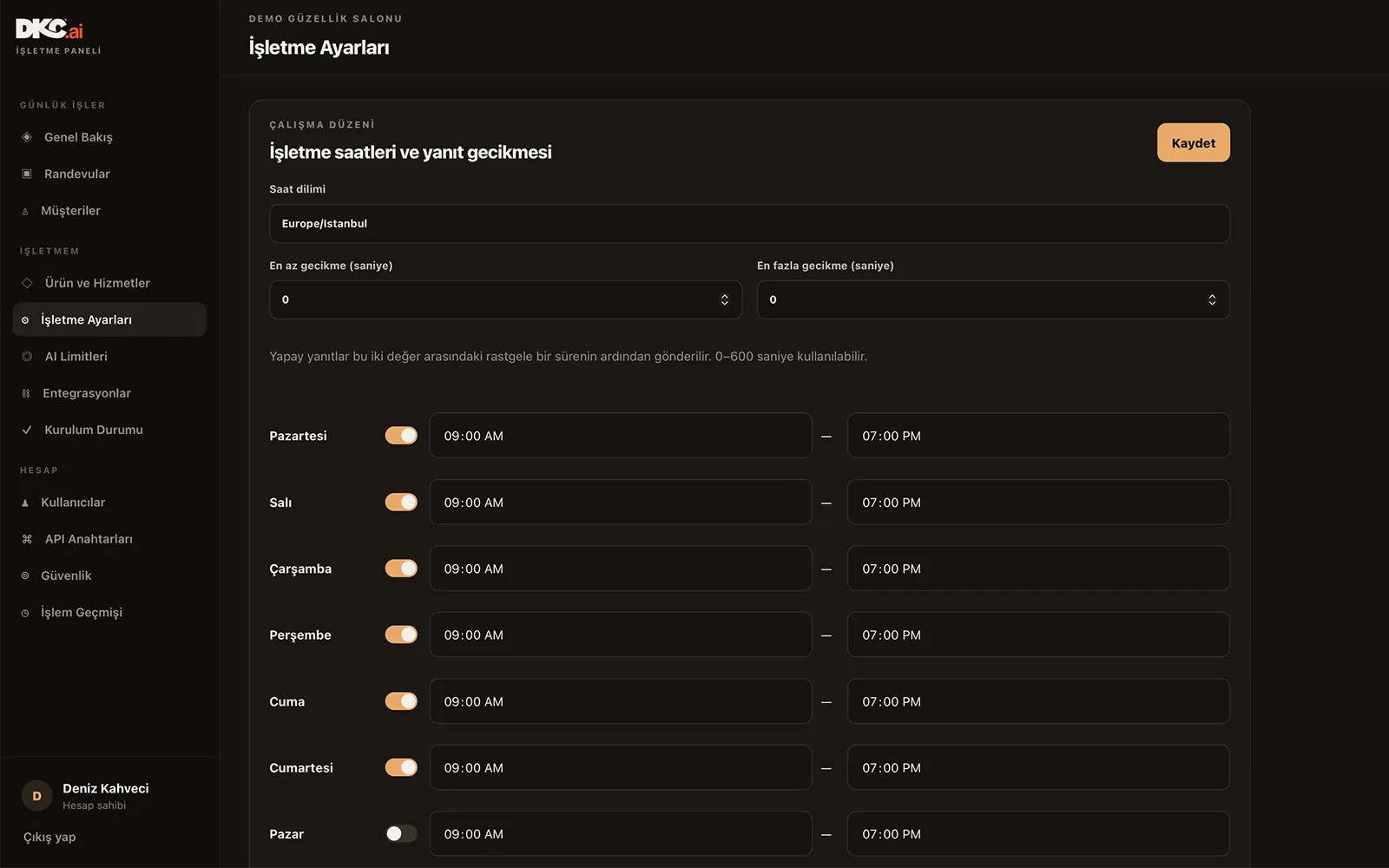Click the En az gecikme number field
The image size is (1389, 868).
coord(505,299)
